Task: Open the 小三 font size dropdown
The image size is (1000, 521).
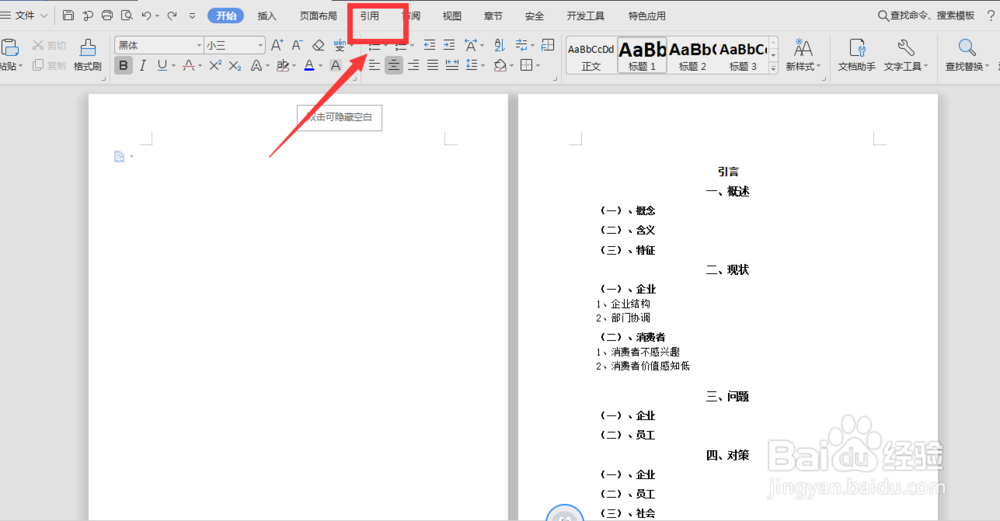Action: [260, 45]
